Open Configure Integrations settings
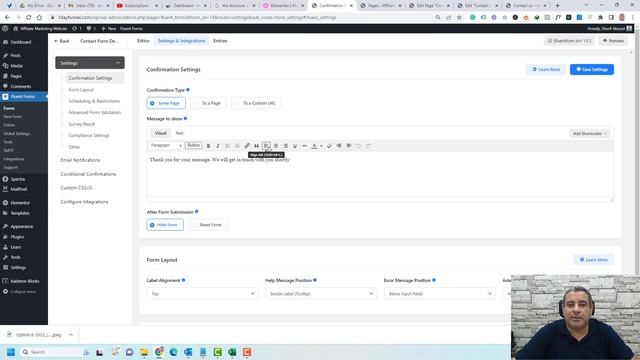Viewport: 640px width, 360px height. click(84, 202)
